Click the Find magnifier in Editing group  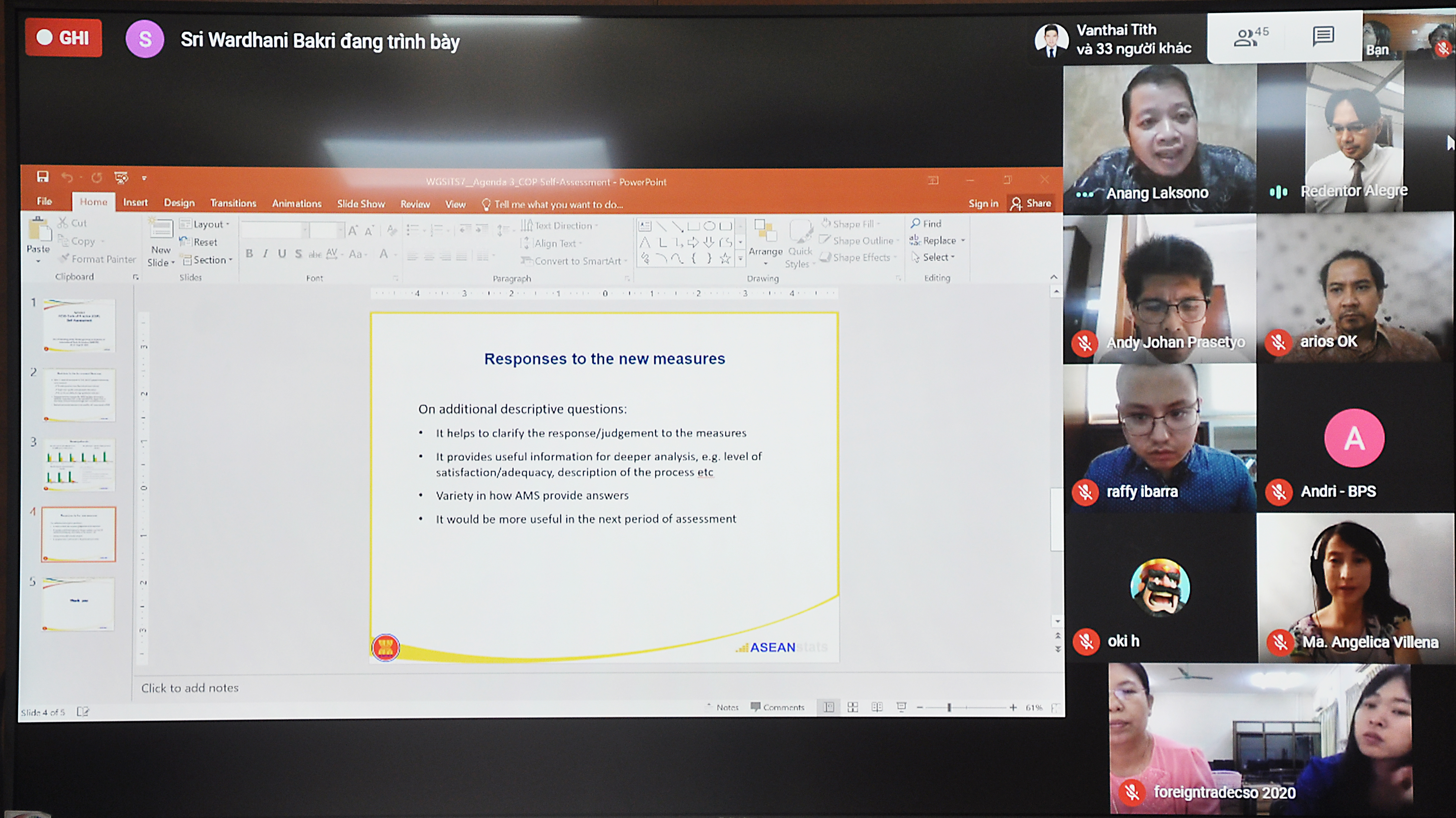coord(916,224)
